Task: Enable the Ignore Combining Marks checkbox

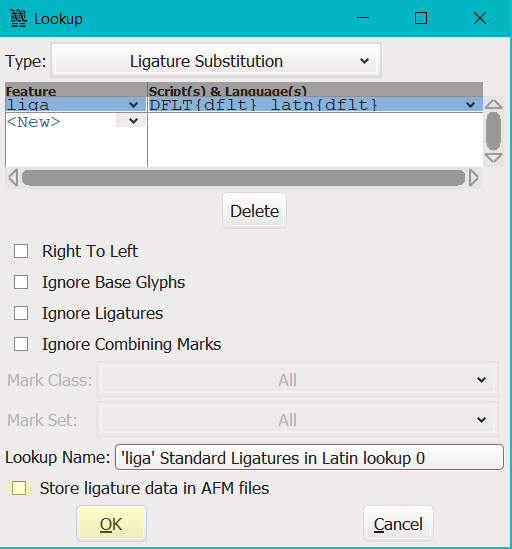Action: (21, 344)
